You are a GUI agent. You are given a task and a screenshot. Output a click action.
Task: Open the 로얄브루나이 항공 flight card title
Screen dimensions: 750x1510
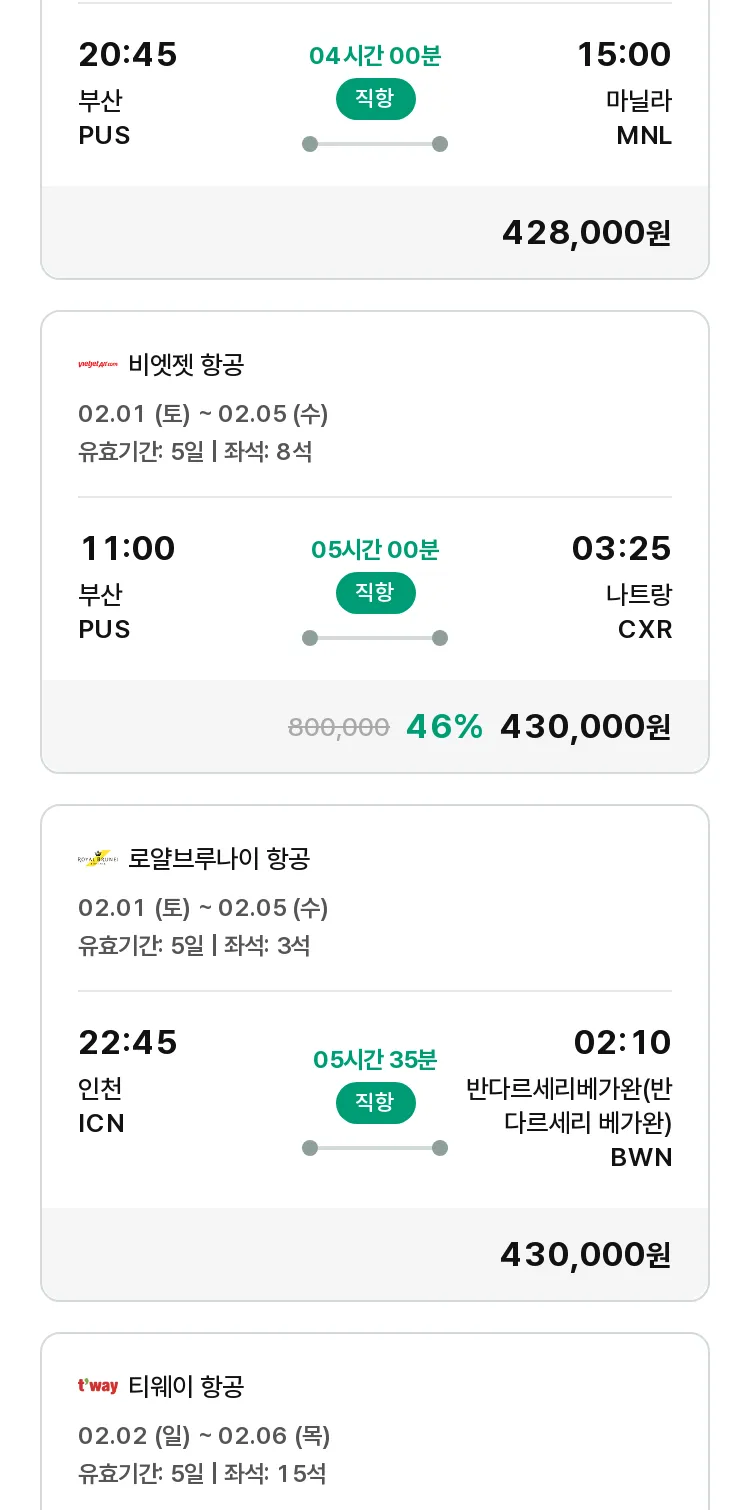click(219, 859)
